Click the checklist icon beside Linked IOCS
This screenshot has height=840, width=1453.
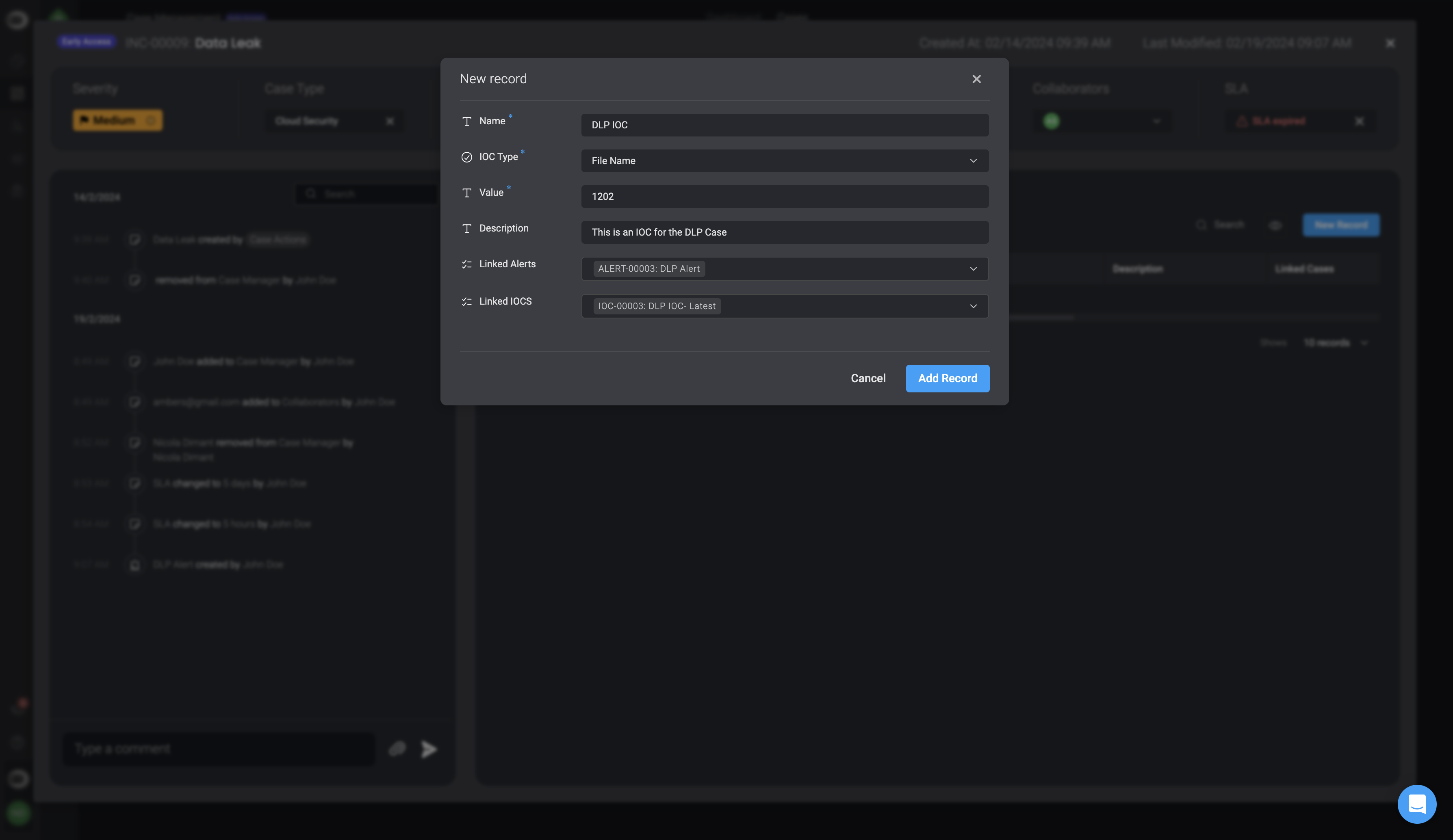pyautogui.click(x=466, y=301)
